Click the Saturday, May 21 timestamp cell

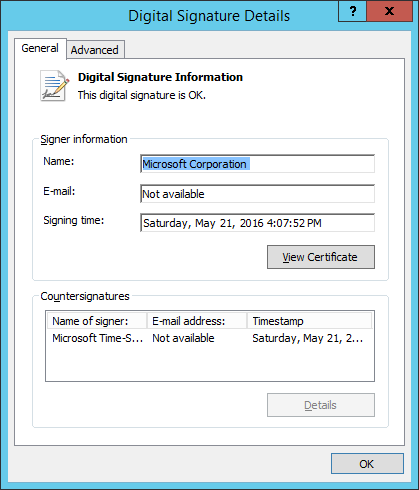click(x=307, y=338)
